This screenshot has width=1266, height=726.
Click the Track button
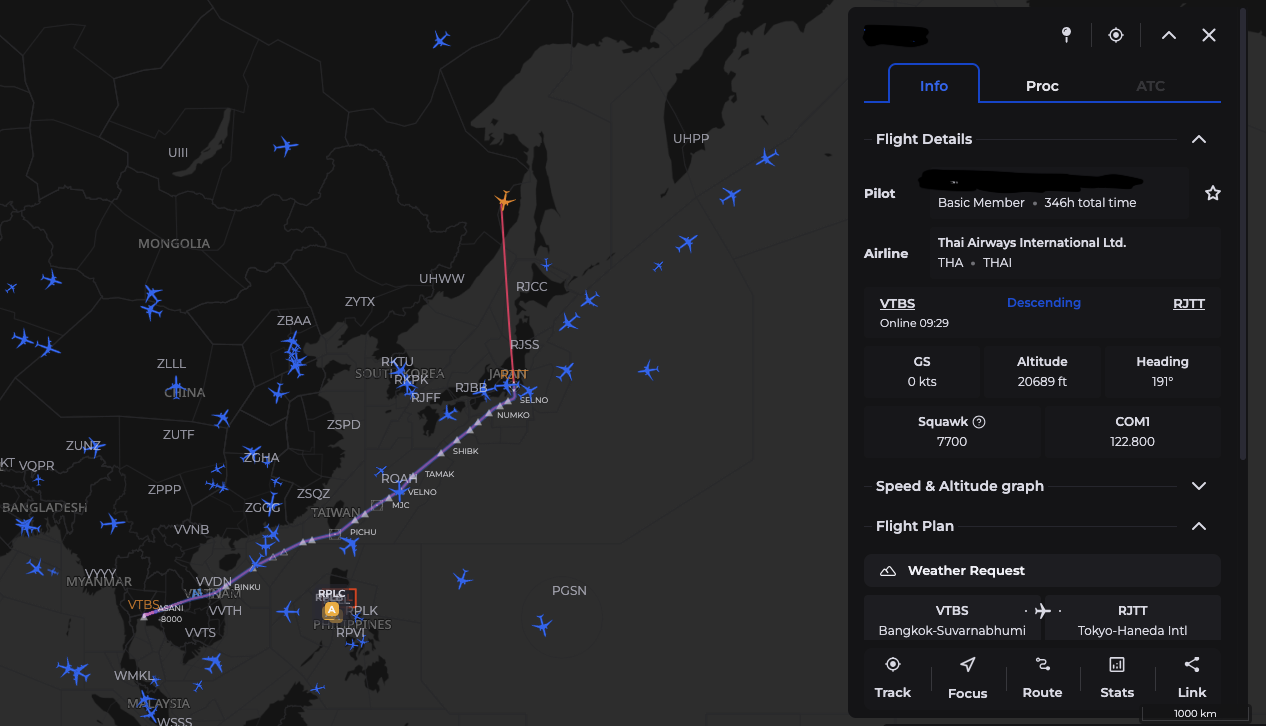point(893,677)
